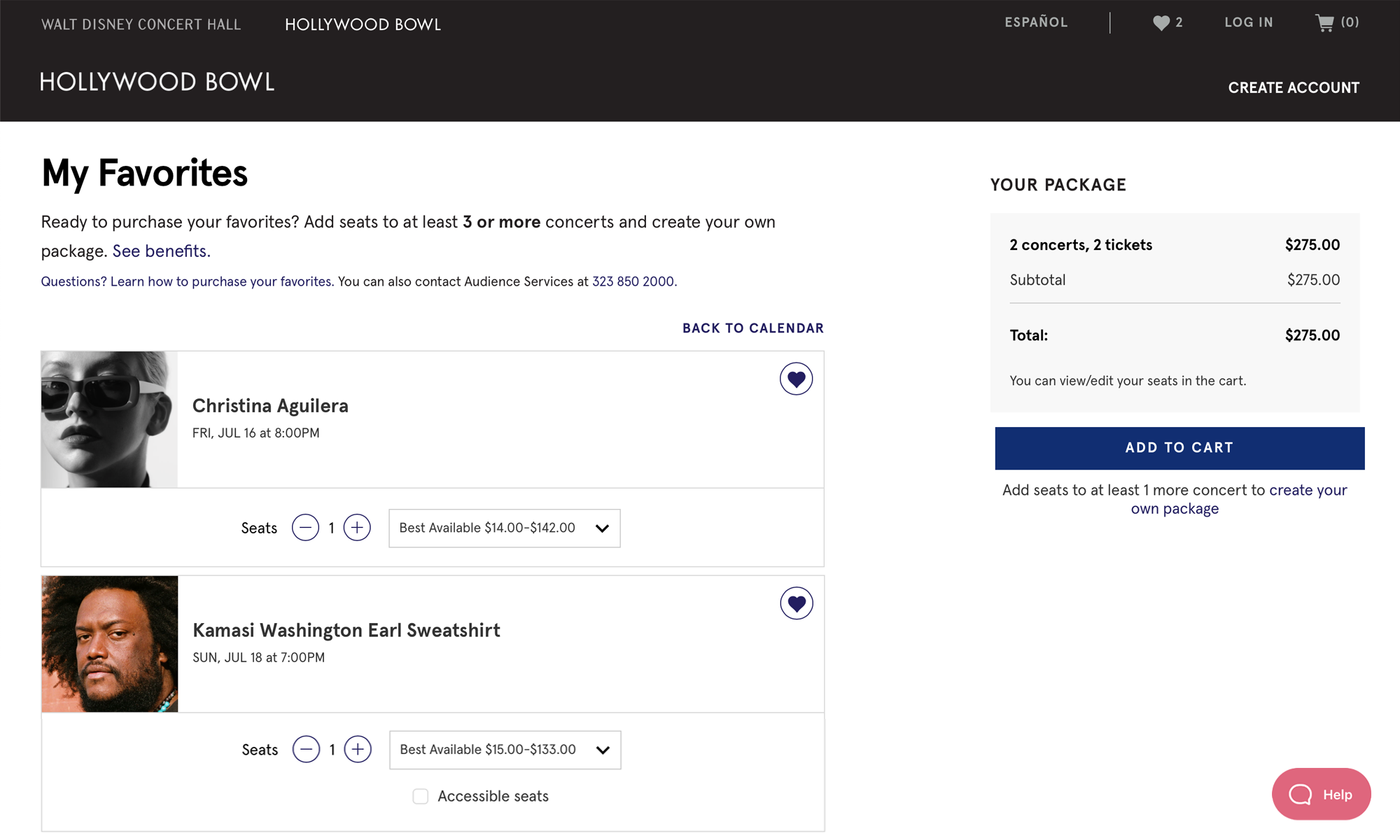
Task: Open the See benefits link
Action: (x=161, y=251)
